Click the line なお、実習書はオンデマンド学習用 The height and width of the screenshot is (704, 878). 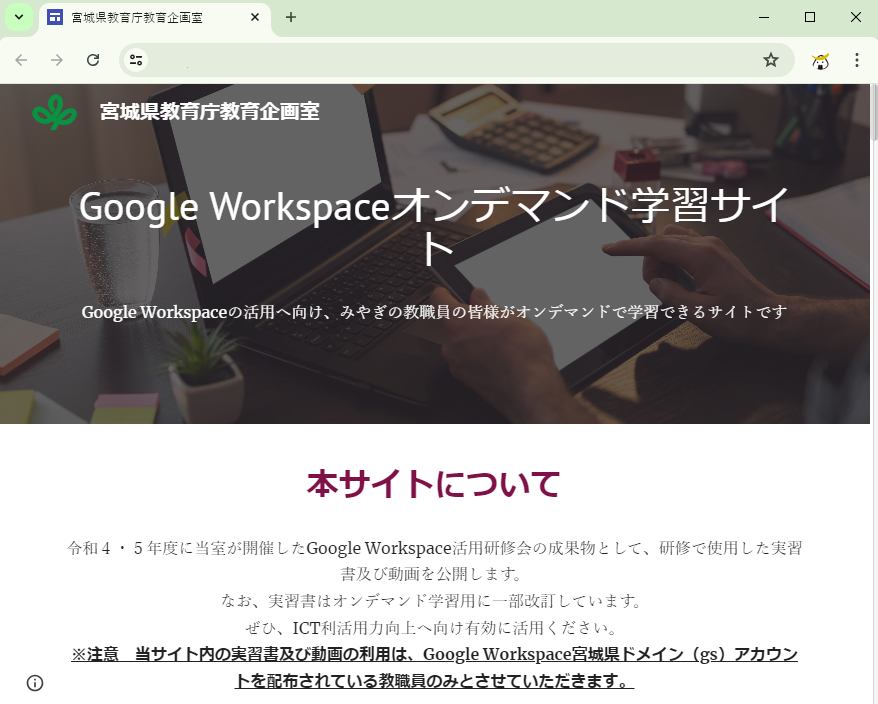pos(432,601)
